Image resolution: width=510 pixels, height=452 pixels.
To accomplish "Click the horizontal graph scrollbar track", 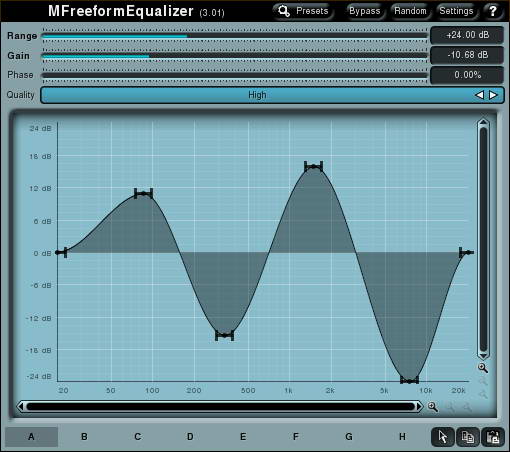I will [220, 406].
